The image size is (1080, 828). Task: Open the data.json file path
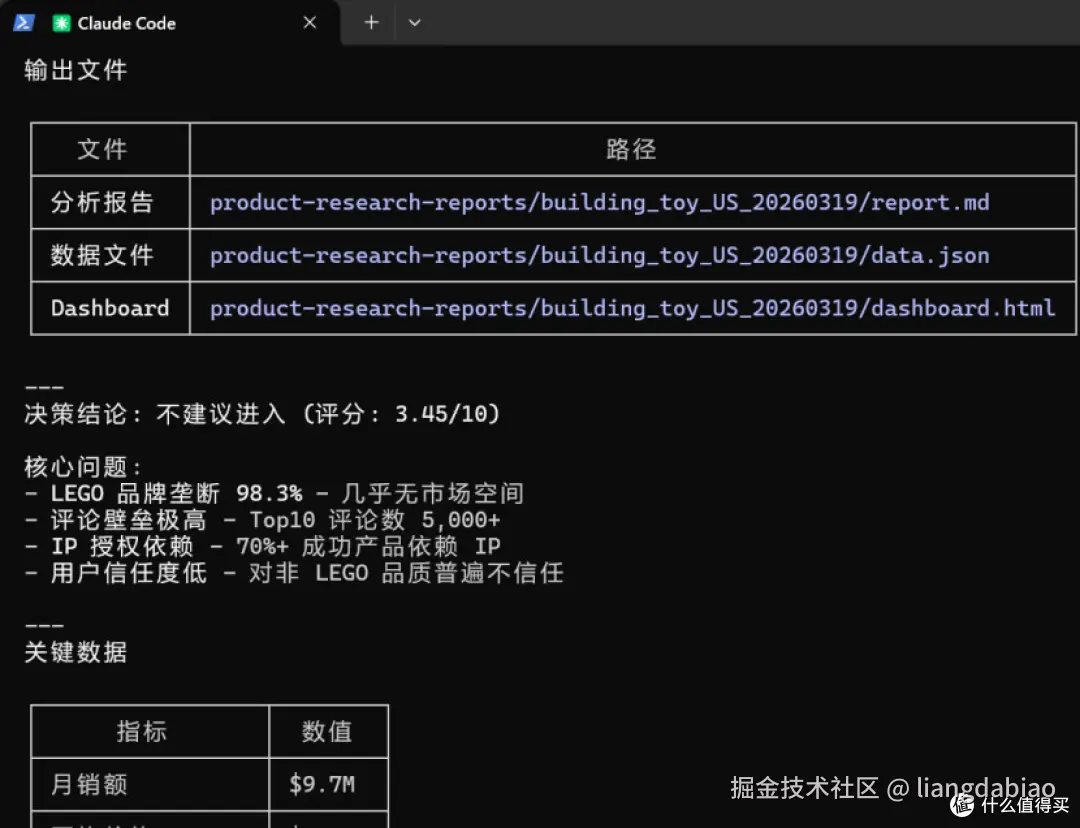[599, 256]
